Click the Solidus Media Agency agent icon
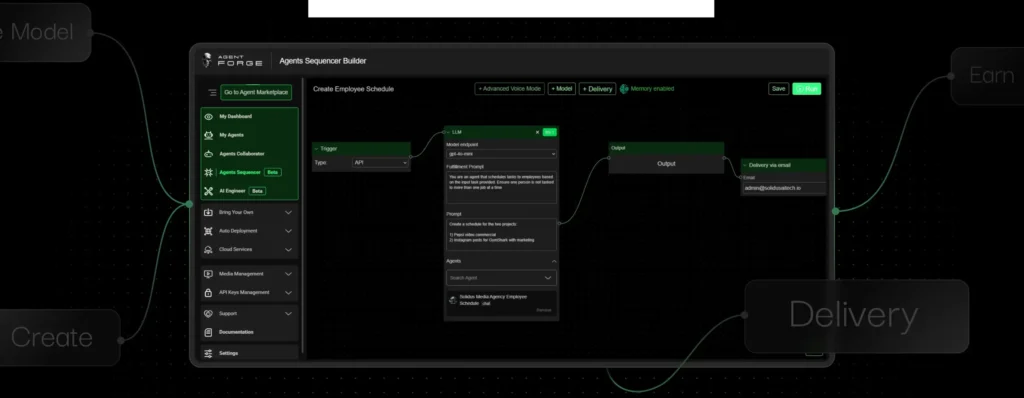Viewport: 1024px width, 398px height. [x=453, y=300]
